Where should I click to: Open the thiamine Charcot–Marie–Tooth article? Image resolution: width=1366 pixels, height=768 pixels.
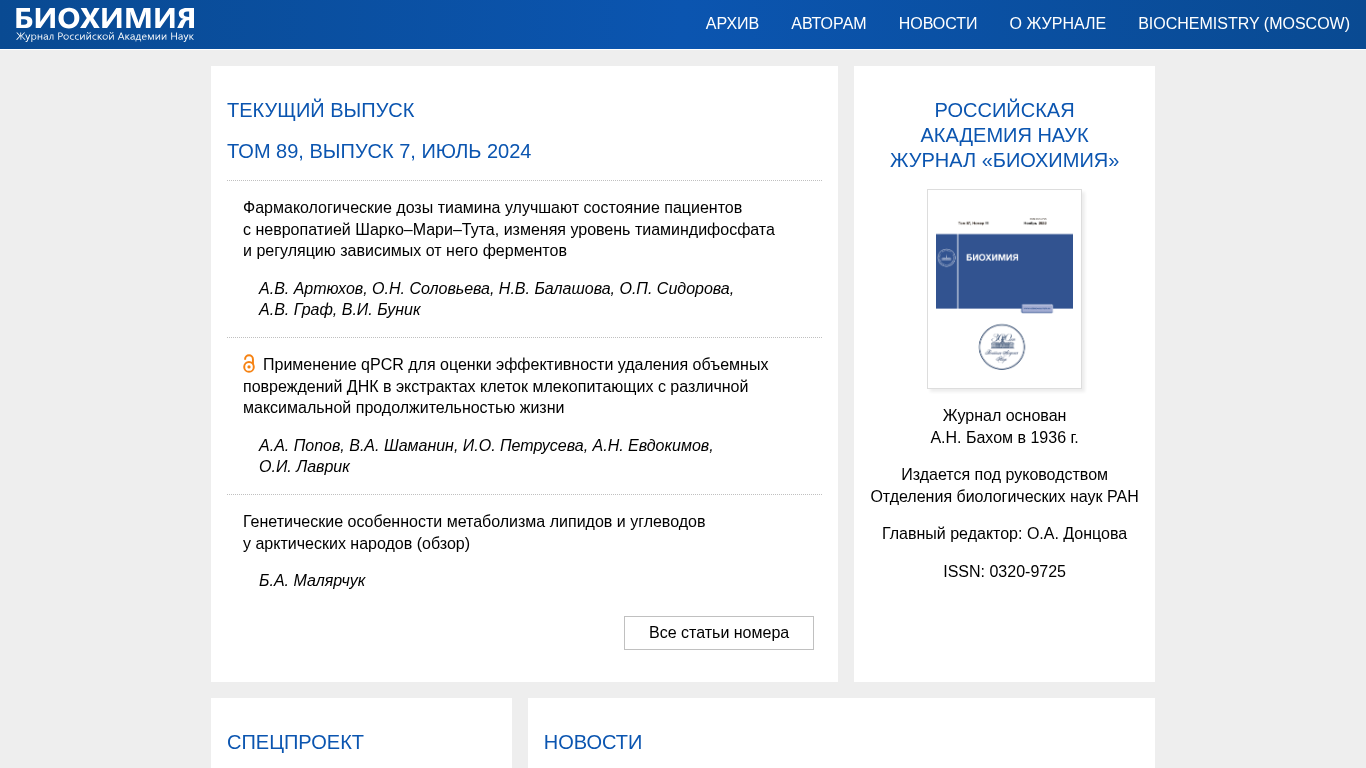pyautogui.click(x=508, y=229)
